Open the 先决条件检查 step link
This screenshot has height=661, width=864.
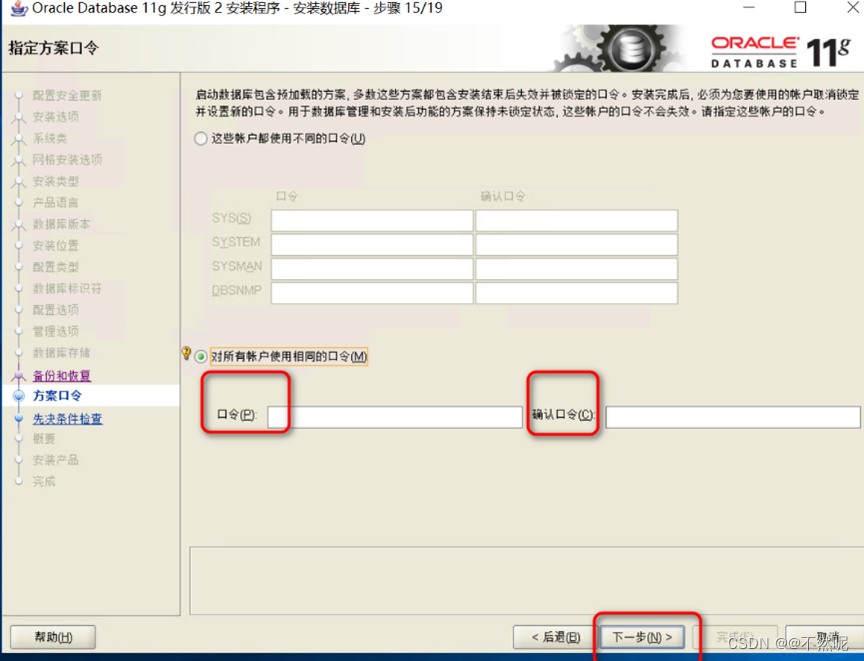coord(67,419)
